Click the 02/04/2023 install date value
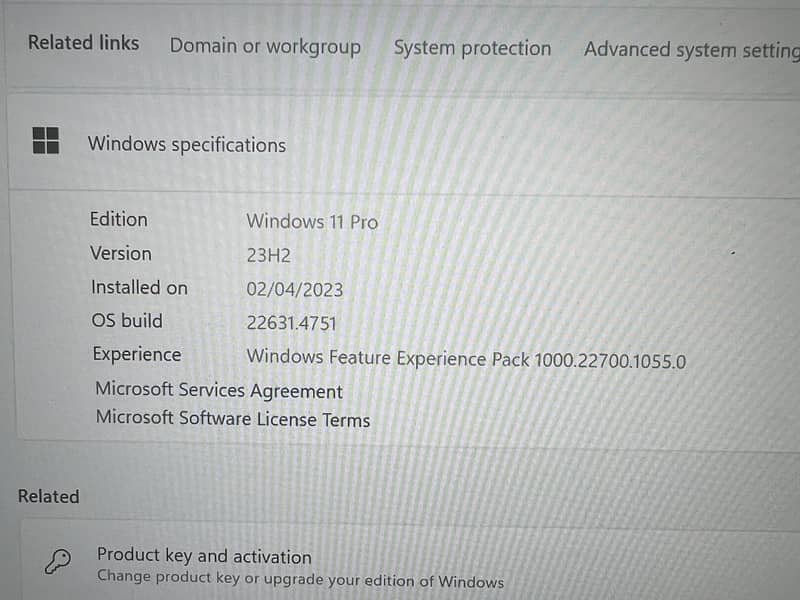The width and height of the screenshot is (800, 600). pyautogui.click(x=294, y=289)
